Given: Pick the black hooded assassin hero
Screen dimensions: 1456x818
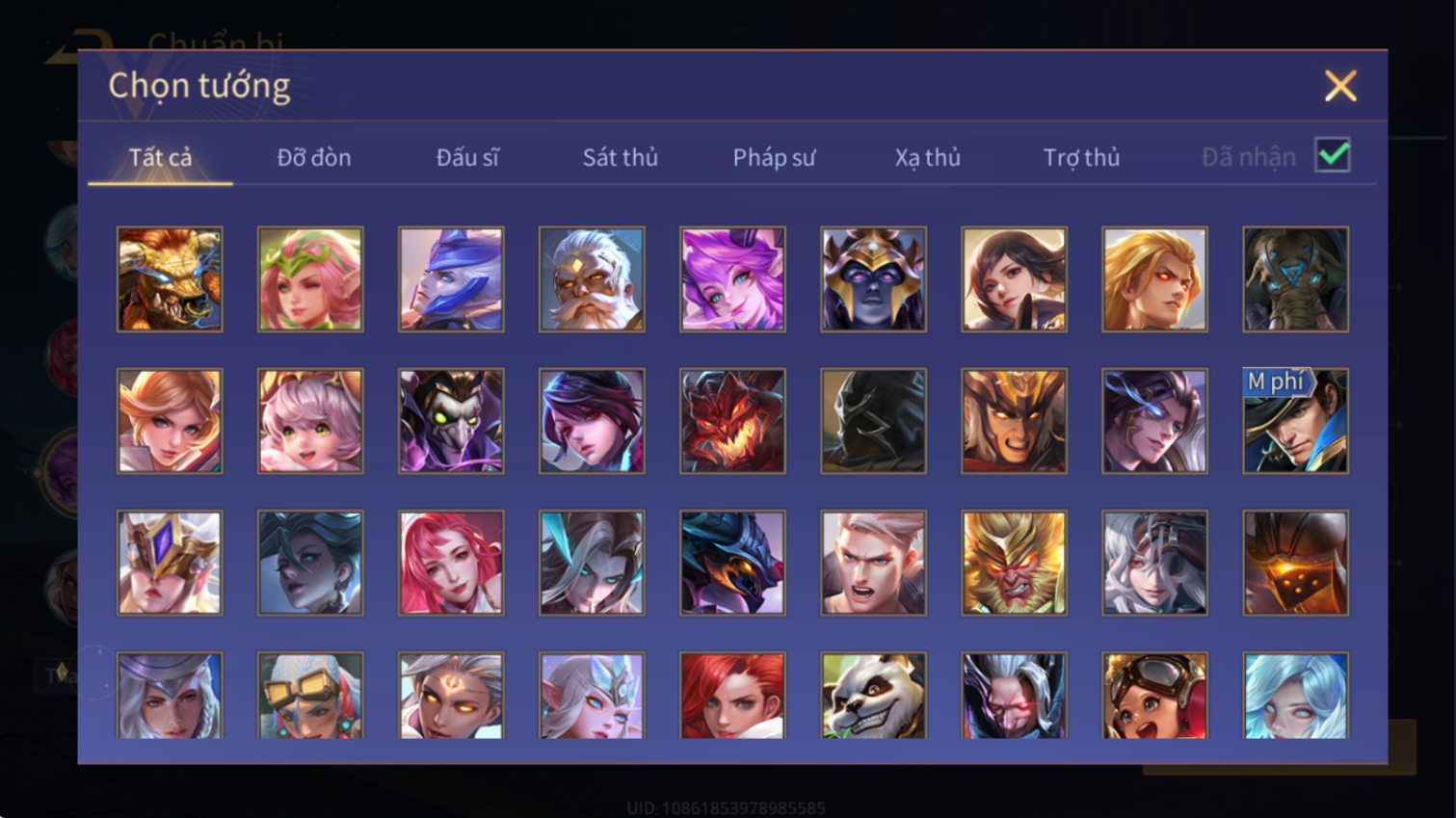Looking at the screenshot, I should click(x=873, y=421).
